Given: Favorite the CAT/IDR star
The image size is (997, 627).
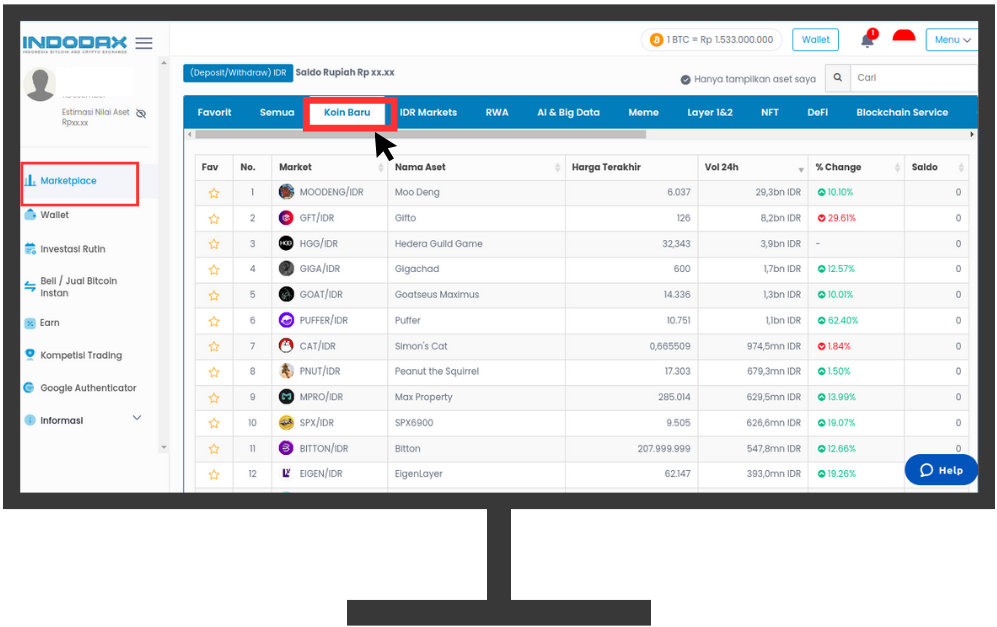Looking at the screenshot, I should [214, 347].
